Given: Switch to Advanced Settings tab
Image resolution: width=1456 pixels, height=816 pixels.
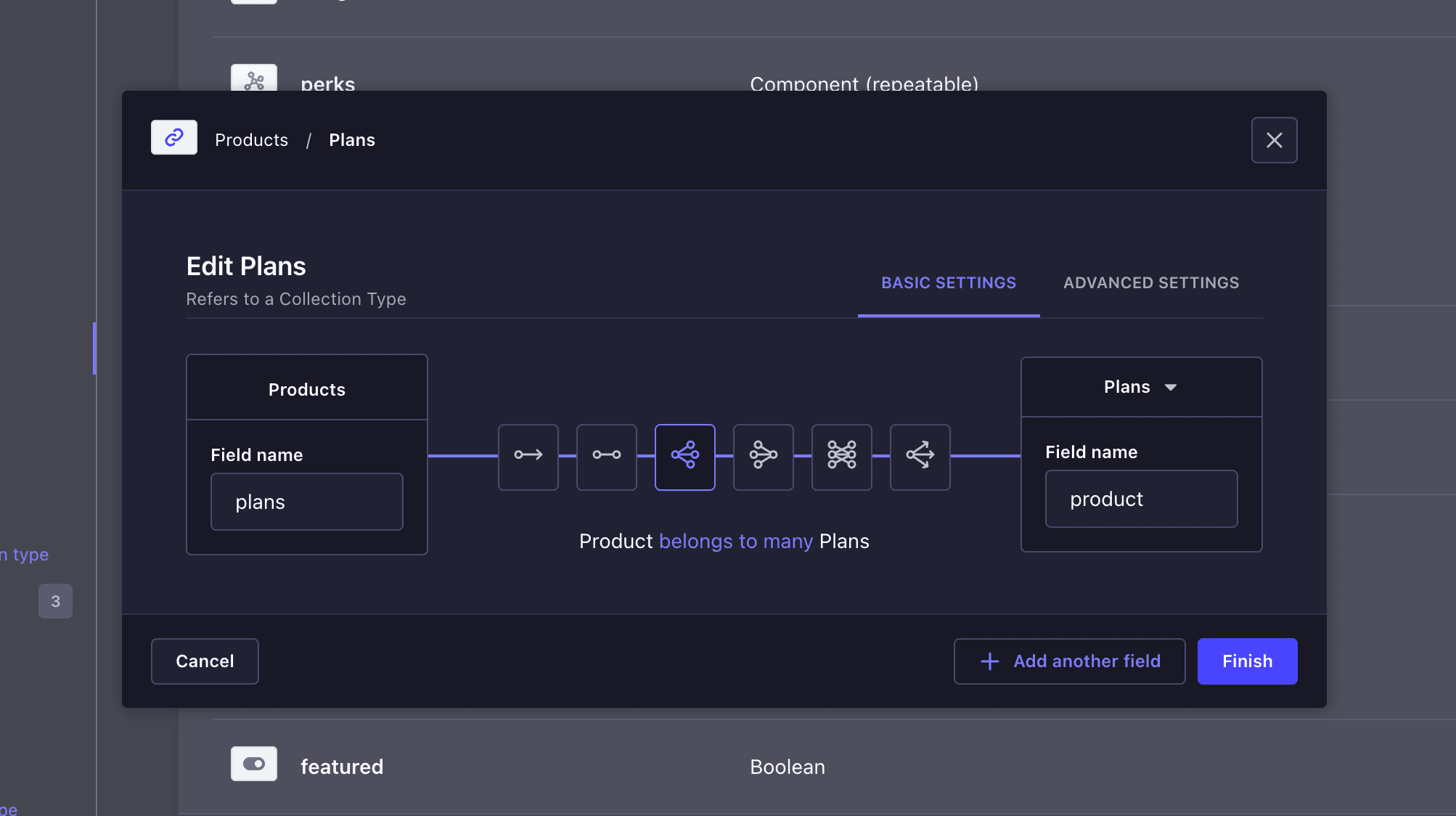Looking at the screenshot, I should click(1151, 283).
